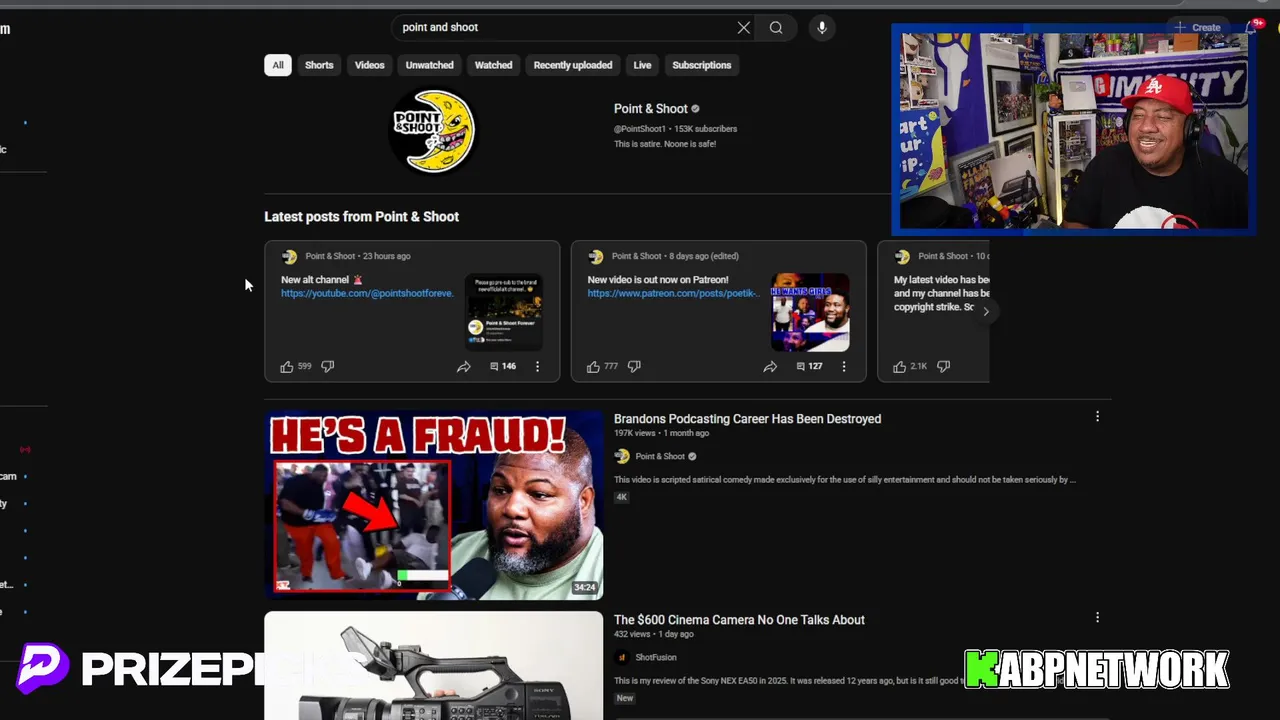Image resolution: width=1280 pixels, height=720 pixels.
Task: Open the pointshootforever alt channel link
Action: pos(367,294)
